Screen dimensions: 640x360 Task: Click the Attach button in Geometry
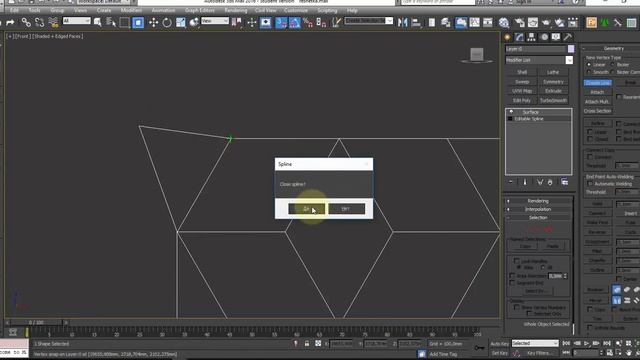pyautogui.click(x=597, y=92)
